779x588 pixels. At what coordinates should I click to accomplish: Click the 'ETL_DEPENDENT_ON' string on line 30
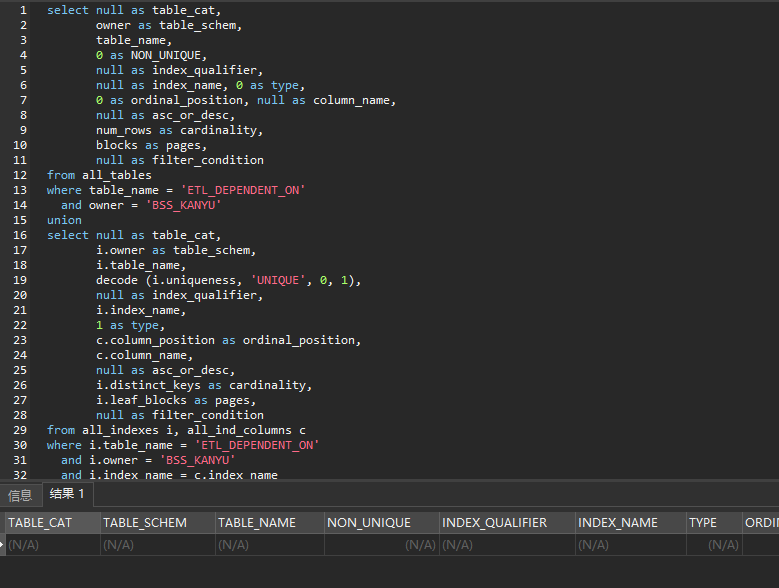click(257, 445)
